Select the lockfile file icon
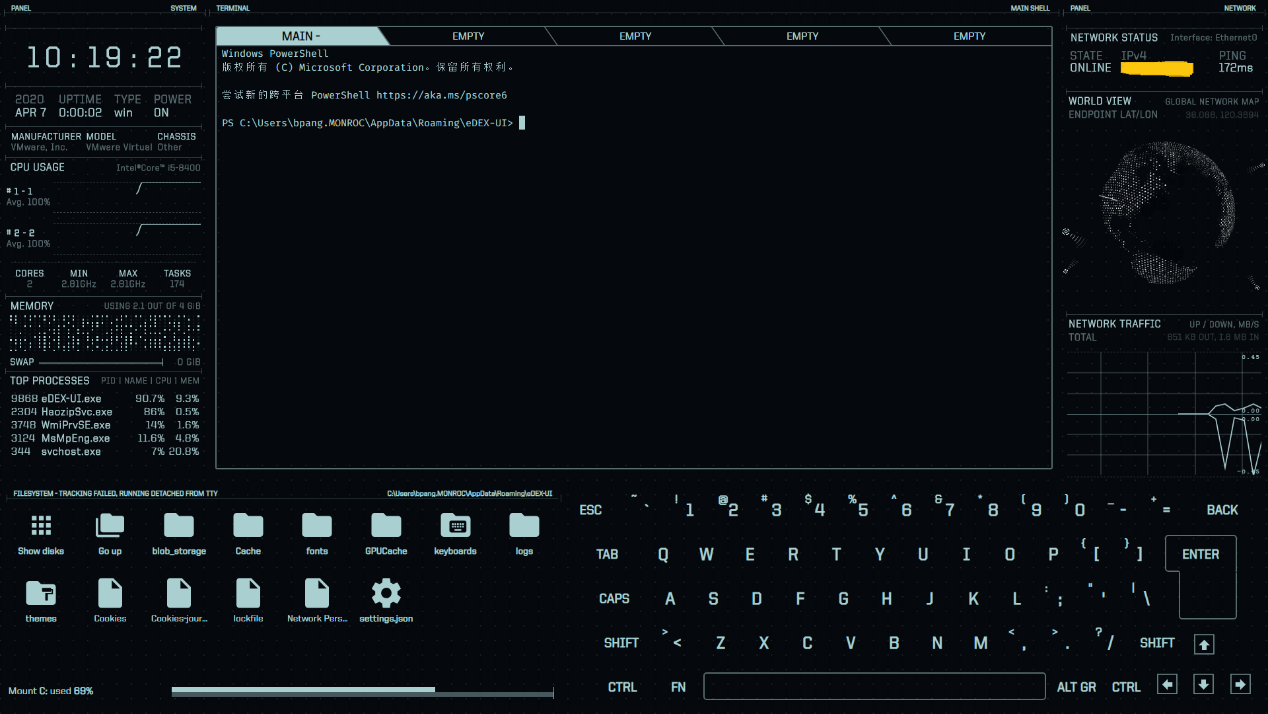Screen dimensions: 1268x714 [248, 594]
